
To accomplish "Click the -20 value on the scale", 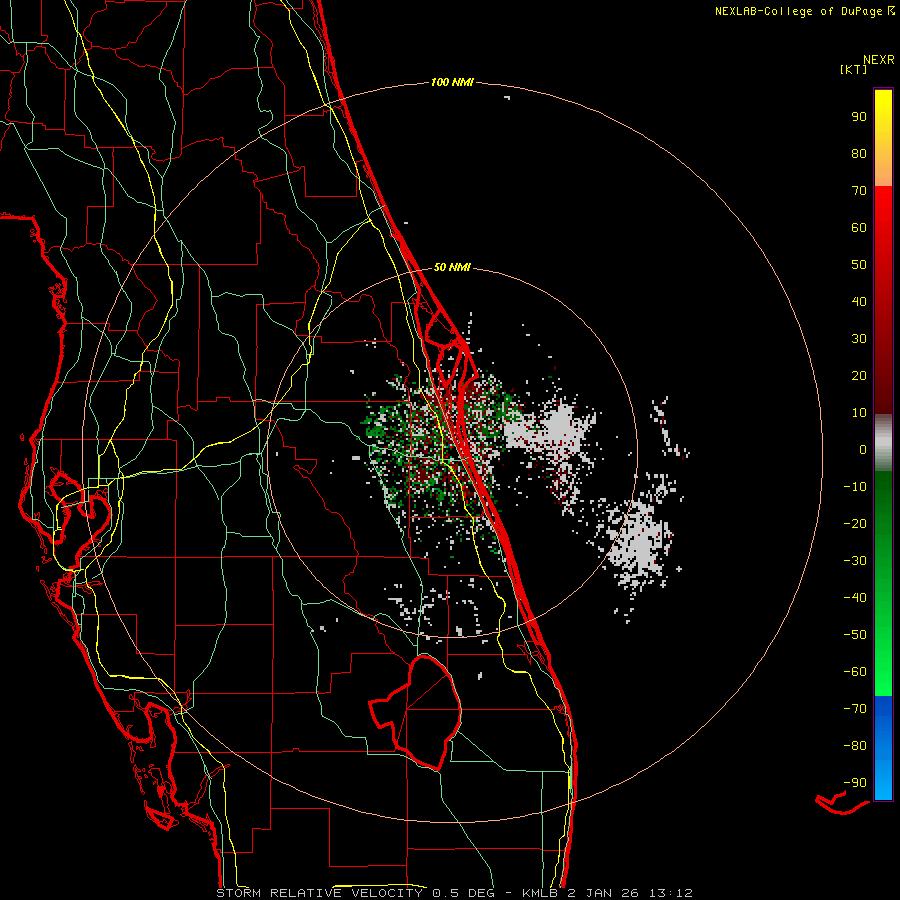I will (x=855, y=524).
